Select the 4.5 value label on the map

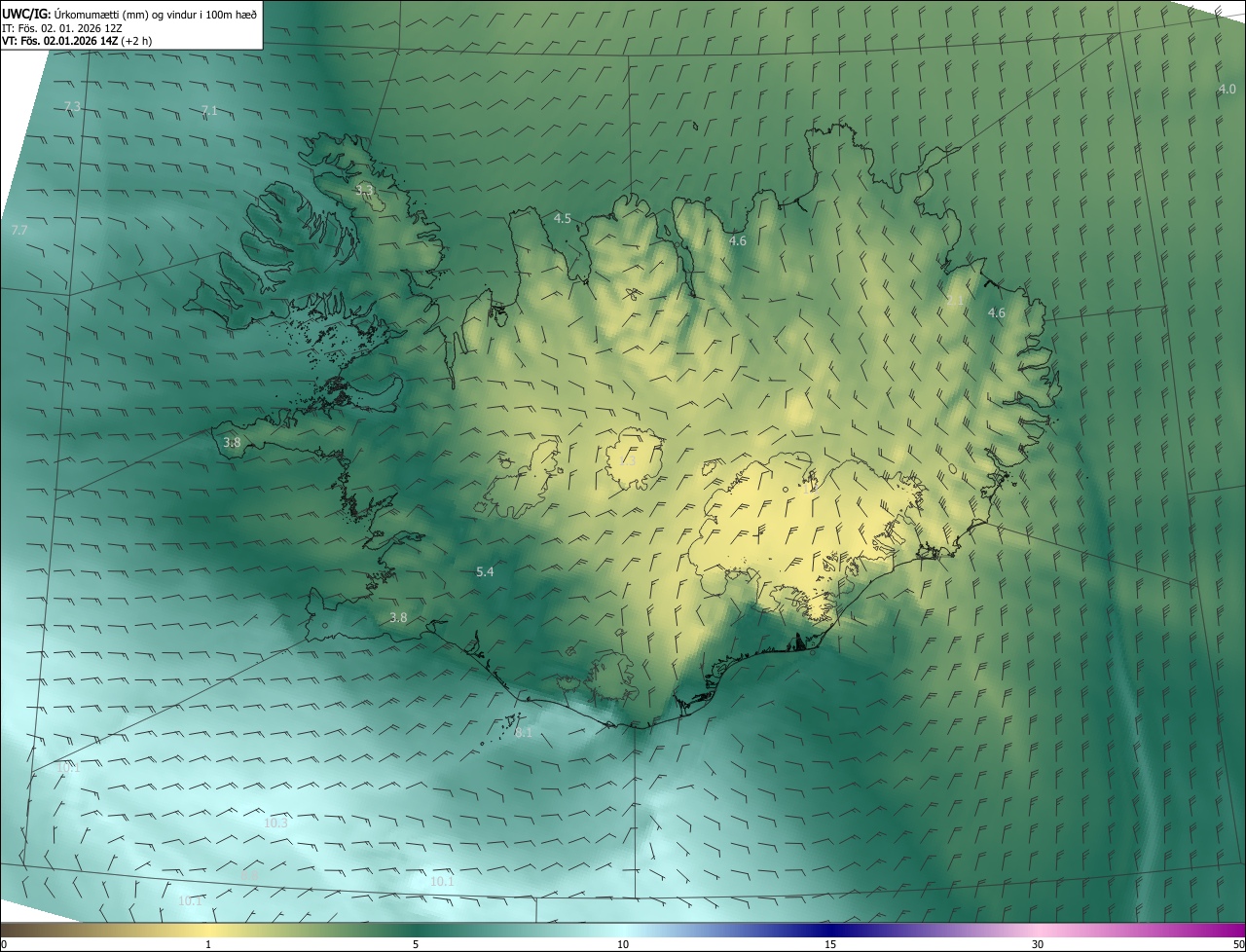[563, 219]
